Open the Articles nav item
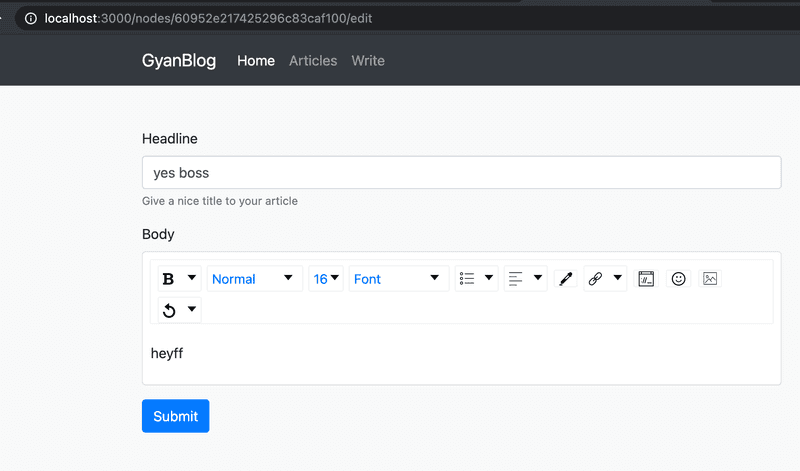 313,61
